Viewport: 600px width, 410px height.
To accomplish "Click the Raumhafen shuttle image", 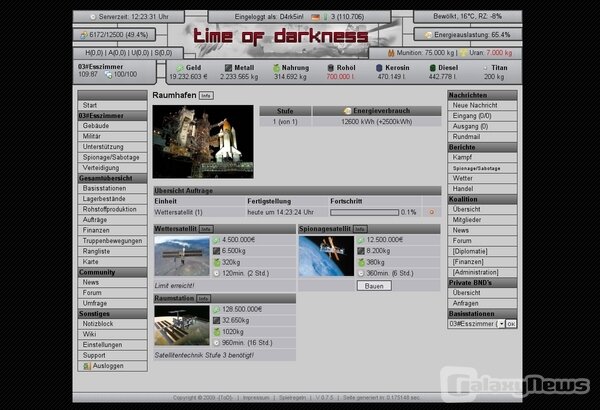I will 203,142.
